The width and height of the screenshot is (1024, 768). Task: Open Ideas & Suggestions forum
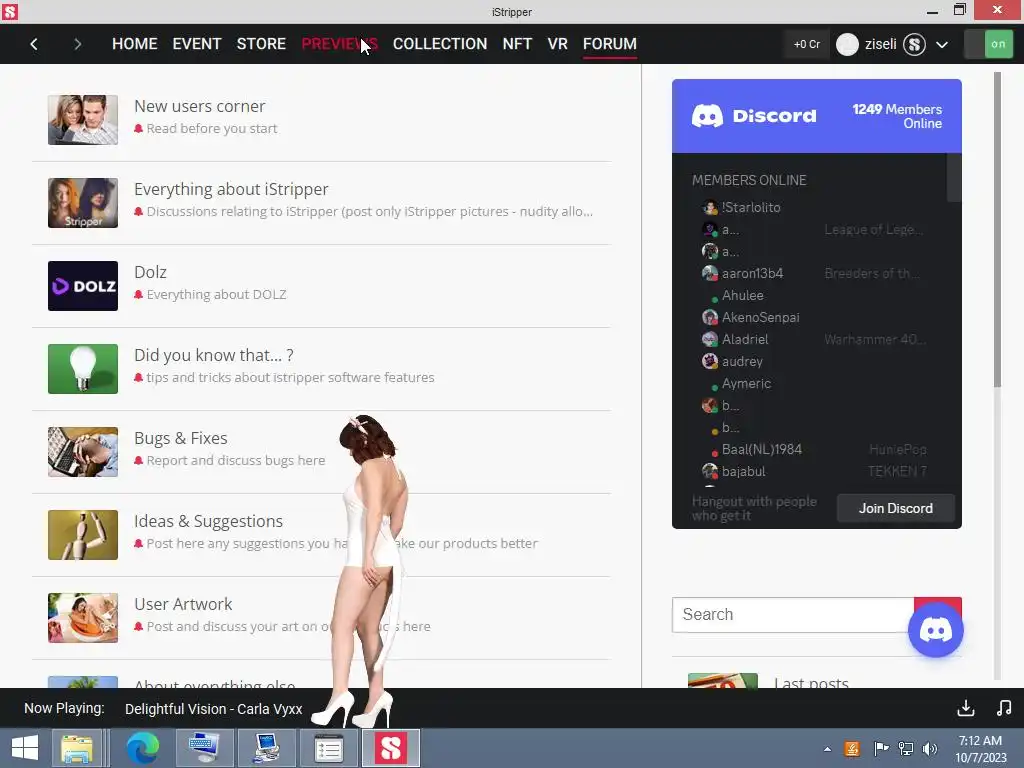[208, 521]
